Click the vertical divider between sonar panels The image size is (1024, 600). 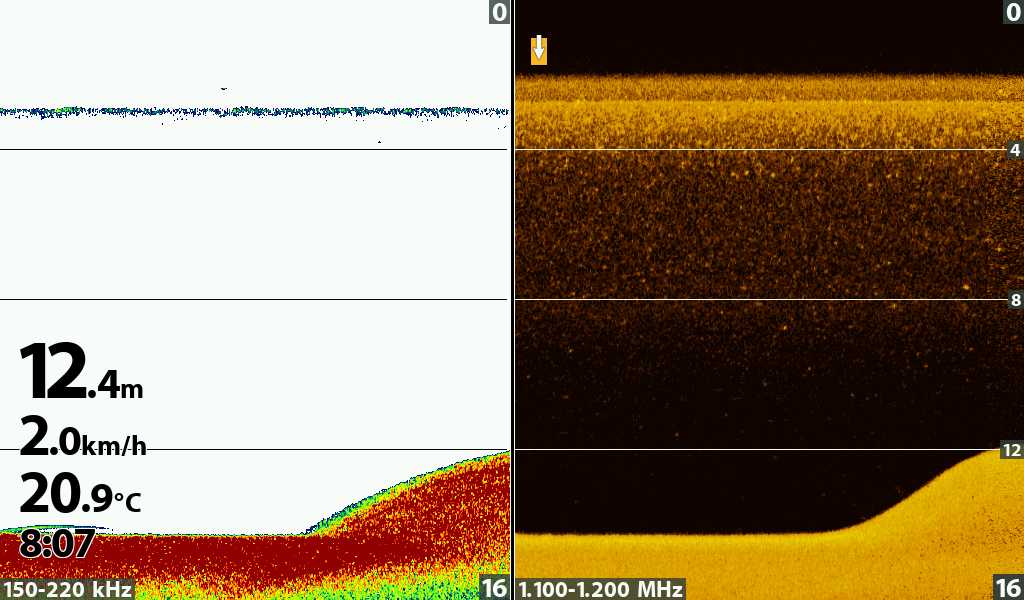[x=512, y=300]
